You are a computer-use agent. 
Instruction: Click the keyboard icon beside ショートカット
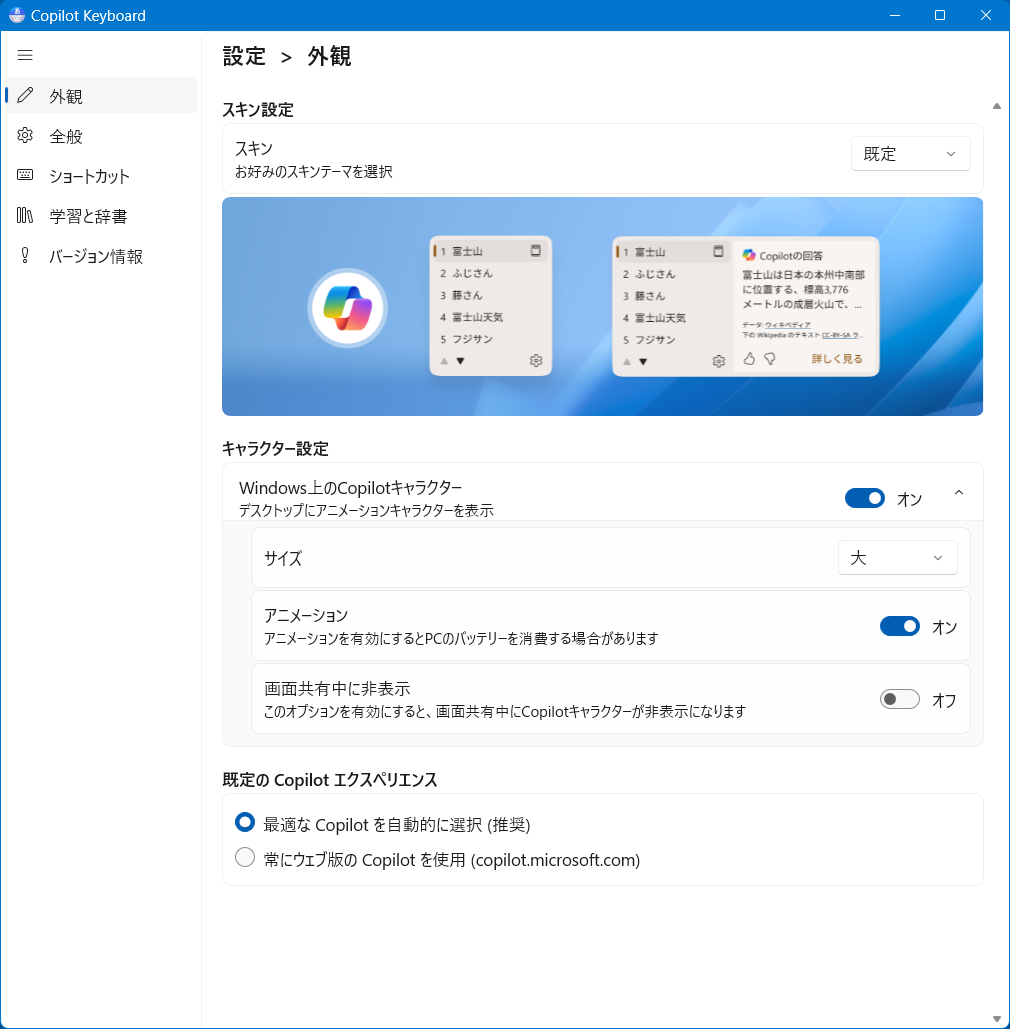[25, 175]
